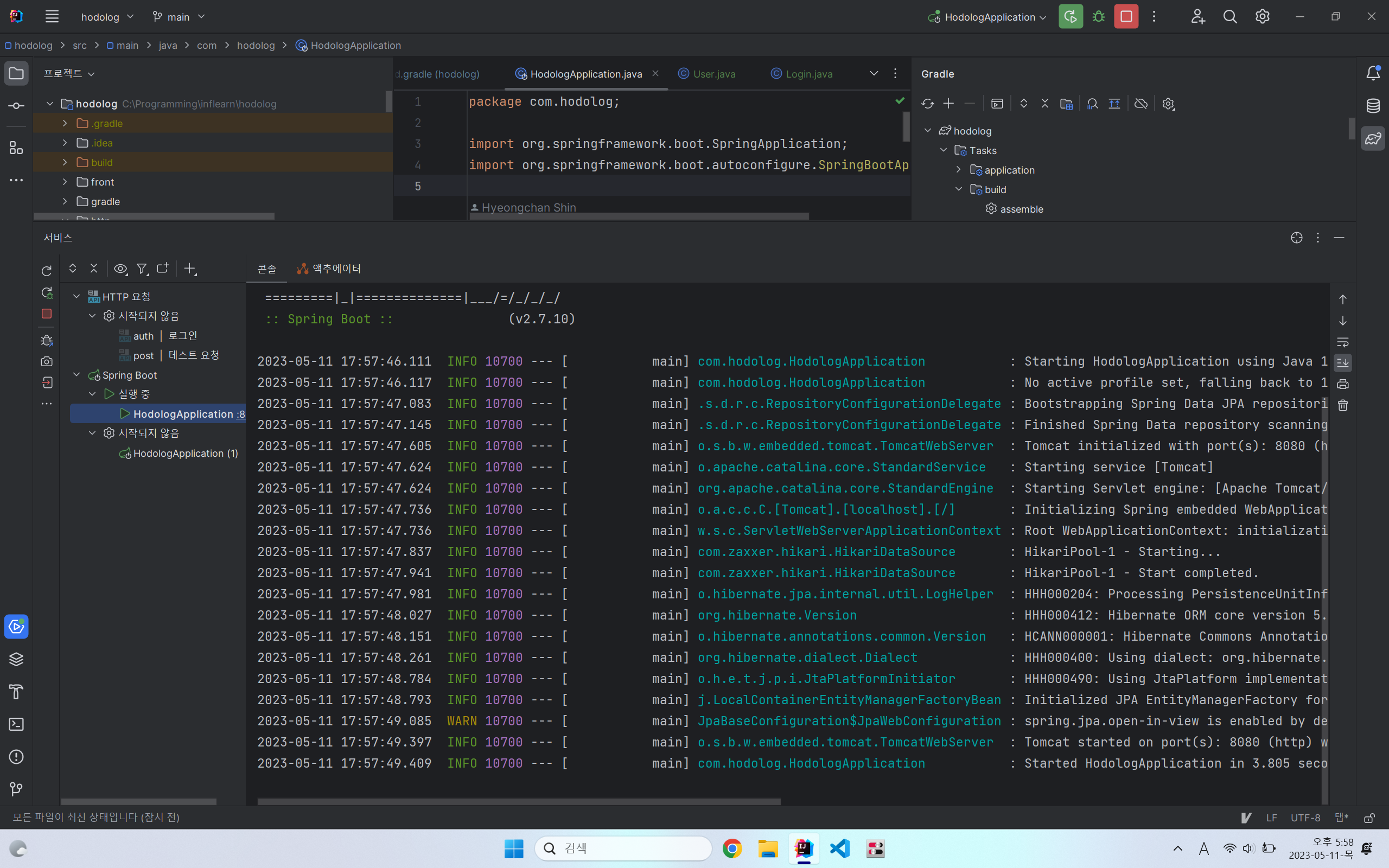
Task: Open the Commit tool window icon
Action: tap(16, 106)
